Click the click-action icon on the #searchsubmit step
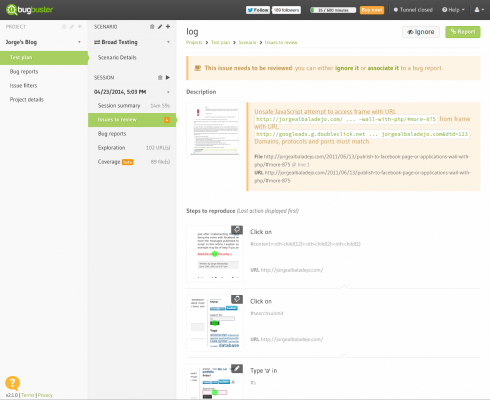This screenshot has width=490, height=400. pyautogui.click(x=237, y=299)
